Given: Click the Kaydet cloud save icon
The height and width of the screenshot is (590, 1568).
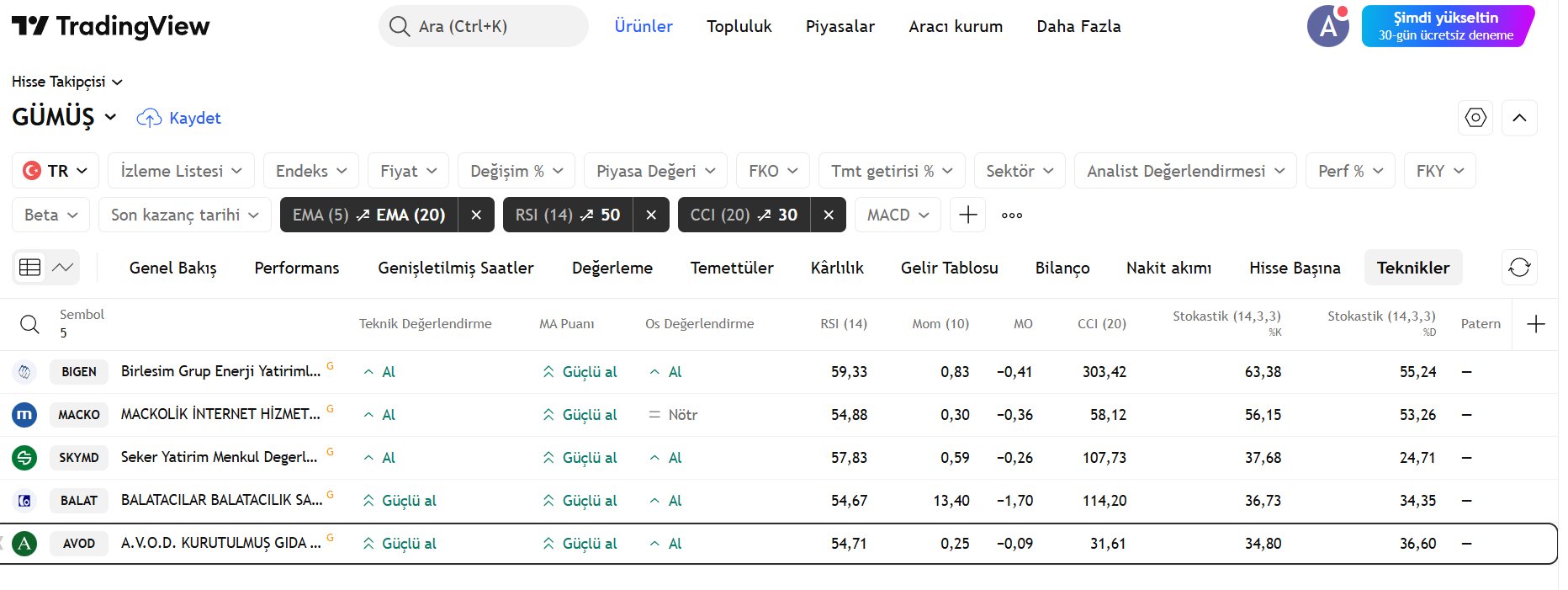Looking at the screenshot, I should coord(149,118).
